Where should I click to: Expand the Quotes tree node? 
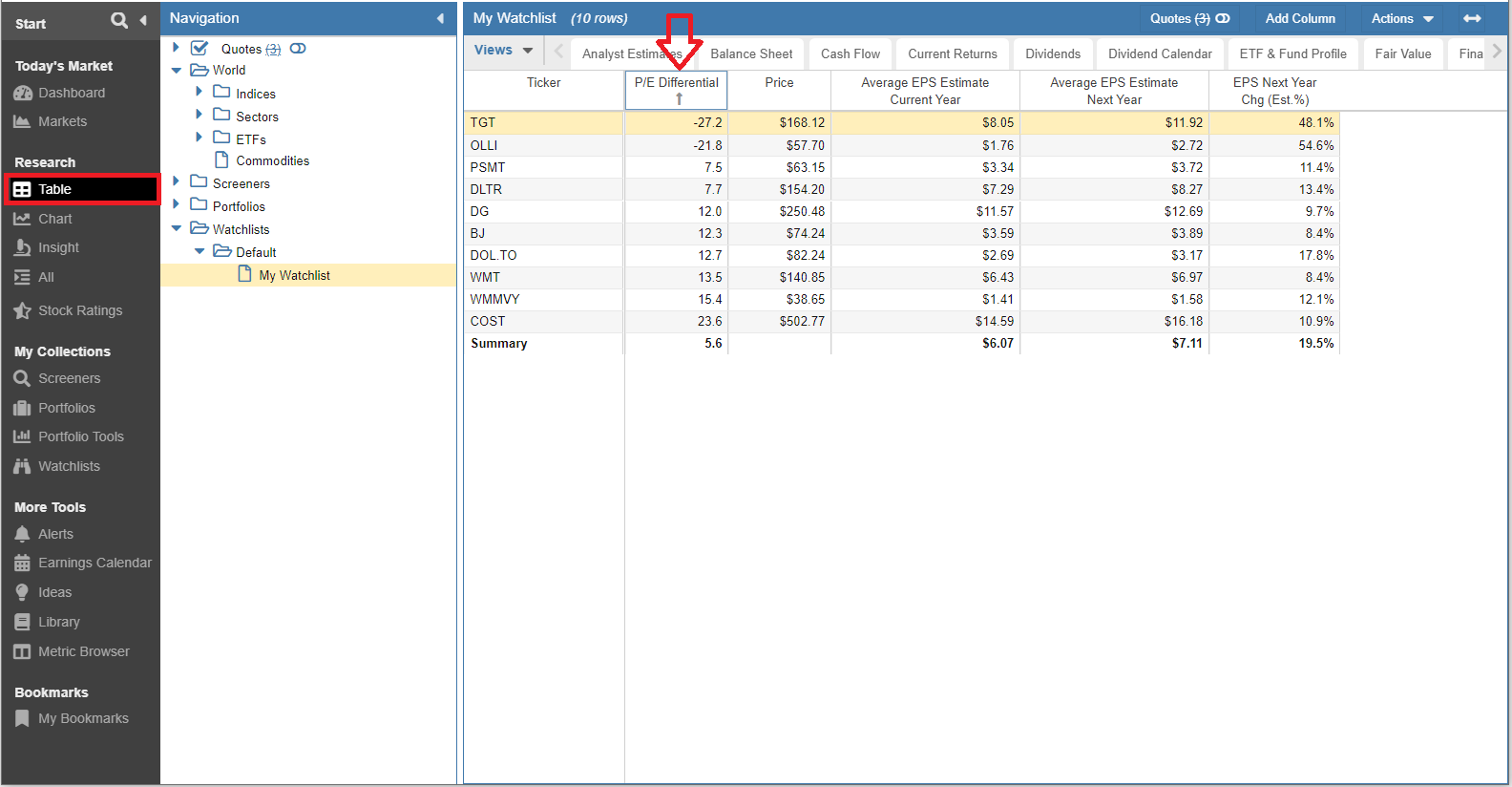(176, 47)
